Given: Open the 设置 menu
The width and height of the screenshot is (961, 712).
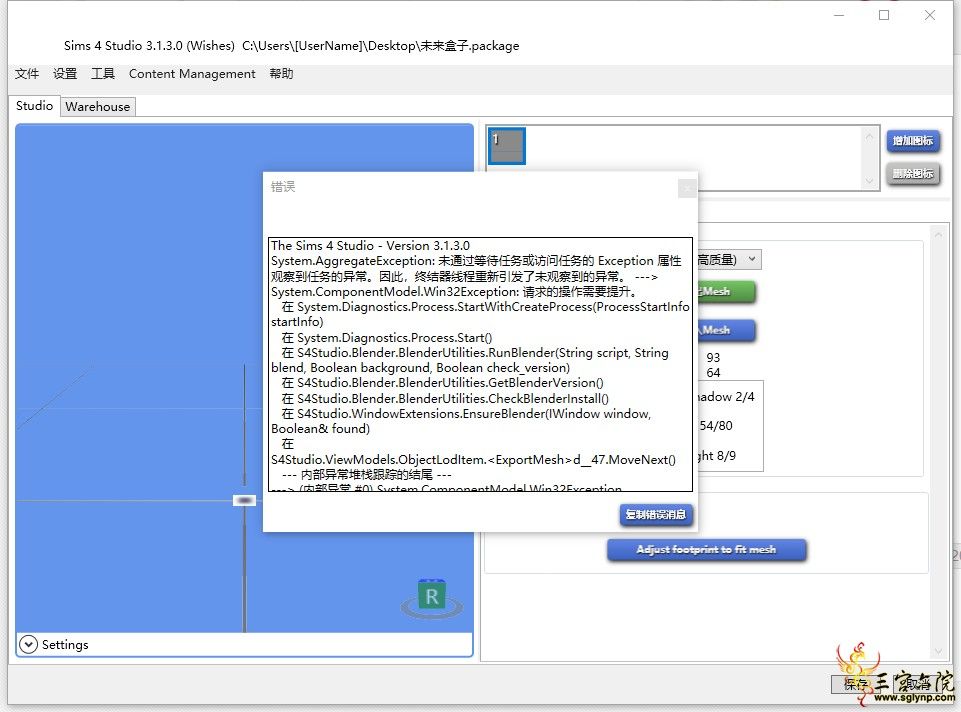Looking at the screenshot, I should (65, 74).
